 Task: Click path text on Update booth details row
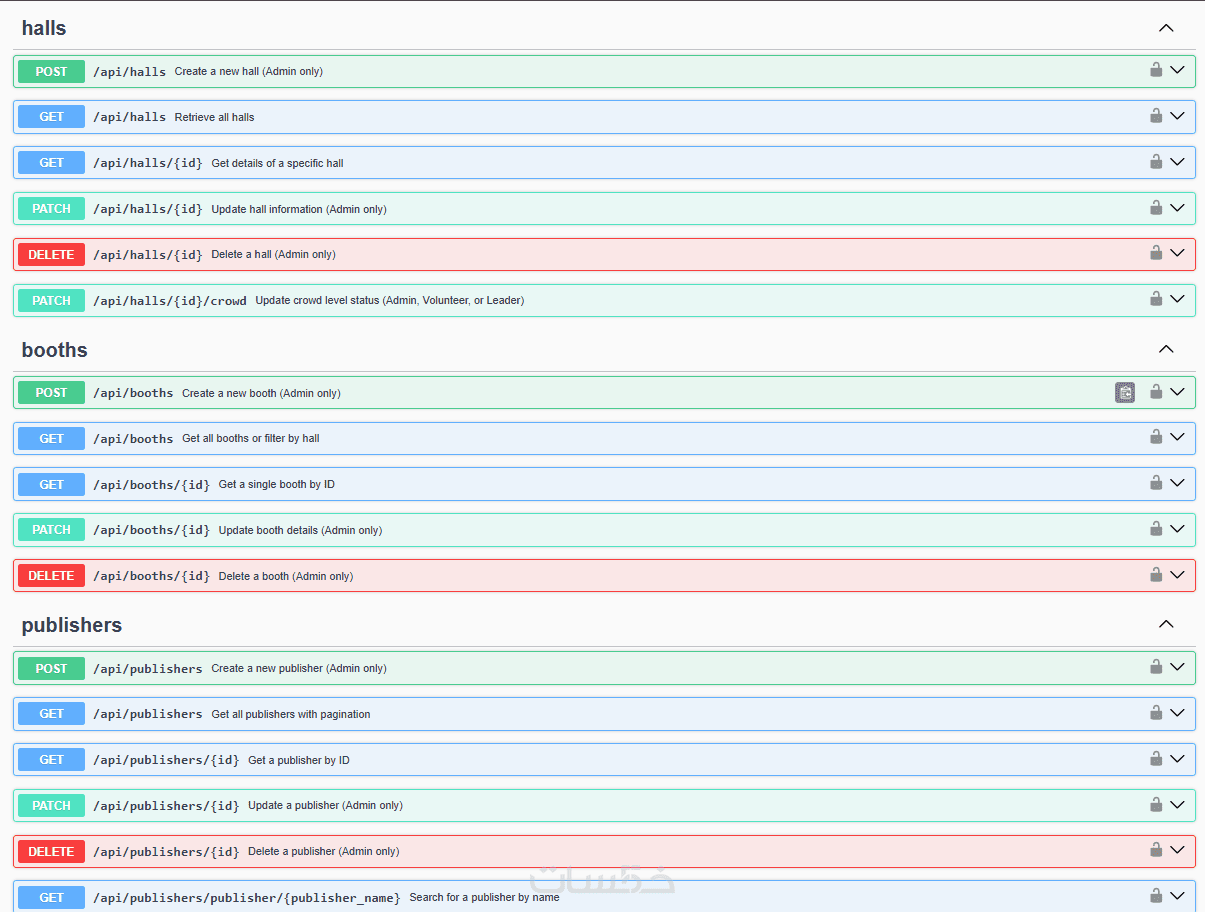(x=152, y=530)
